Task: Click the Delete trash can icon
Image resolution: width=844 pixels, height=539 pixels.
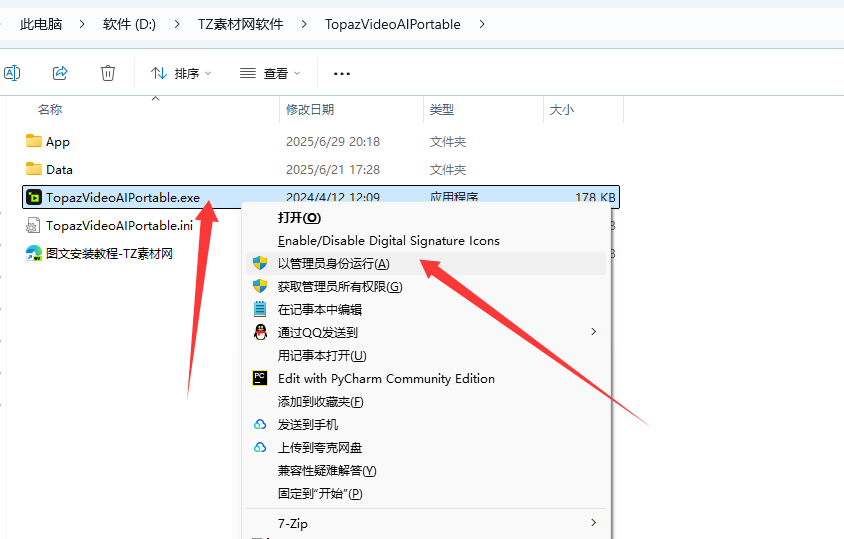Action: click(x=108, y=73)
